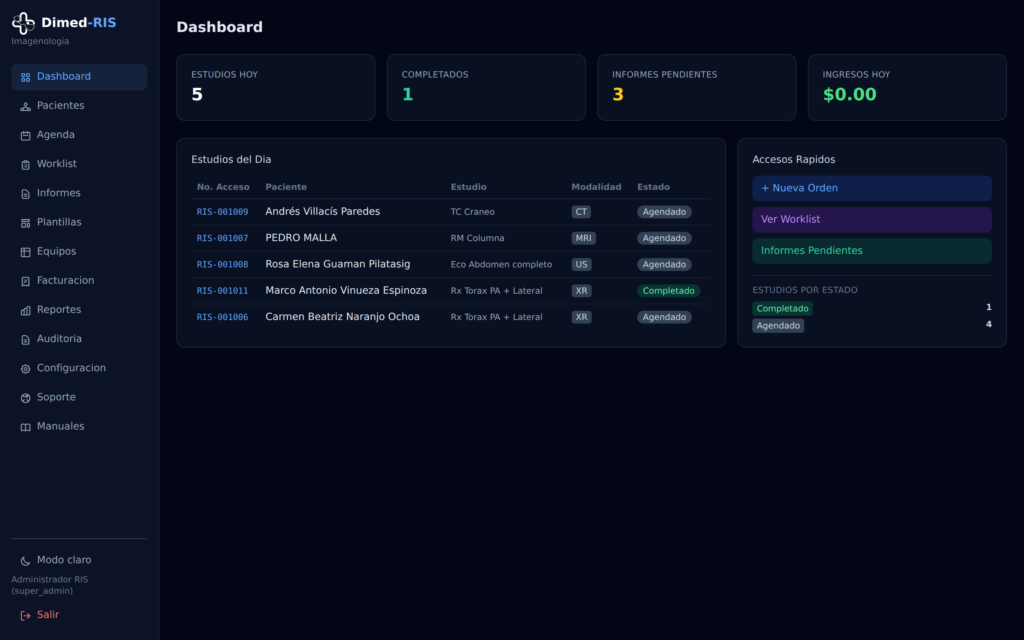The height and width of the screenshot is (640, 1024).
Task: Select the Completado status badge for RIS-001011
Action: pyautogui.click(x=668, y=291)
